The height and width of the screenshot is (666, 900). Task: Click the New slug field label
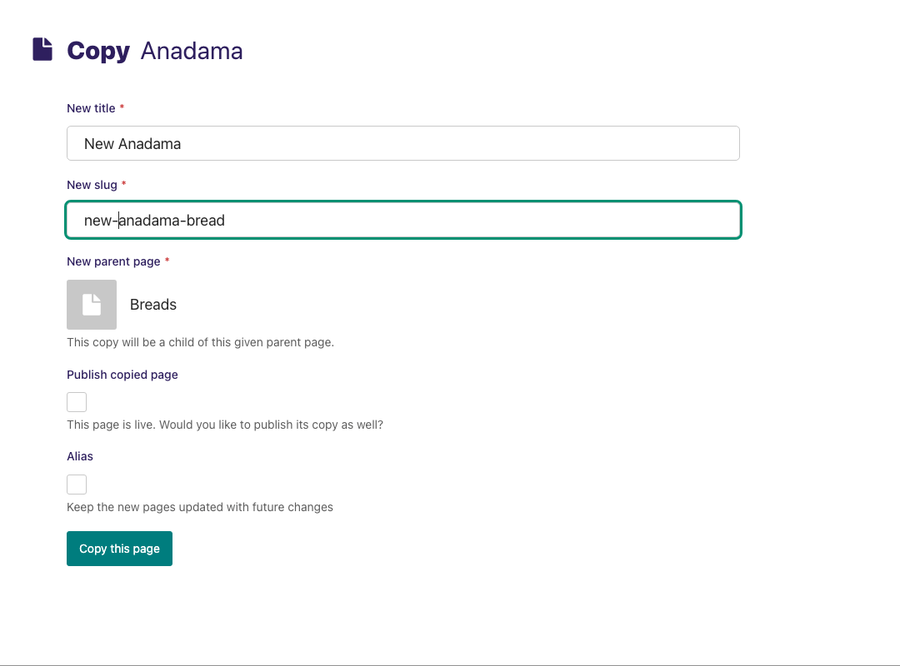[92, 185]
